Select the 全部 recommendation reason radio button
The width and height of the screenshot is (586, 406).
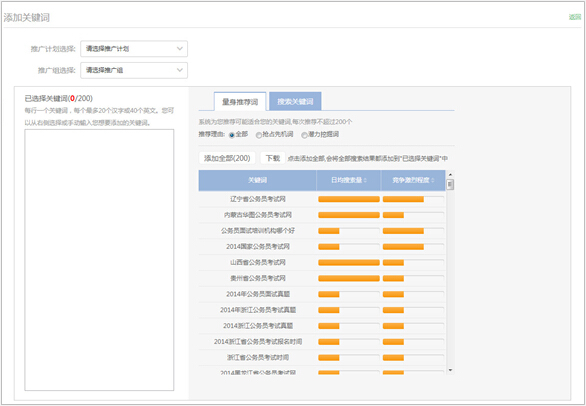click(x=232, y=135)
